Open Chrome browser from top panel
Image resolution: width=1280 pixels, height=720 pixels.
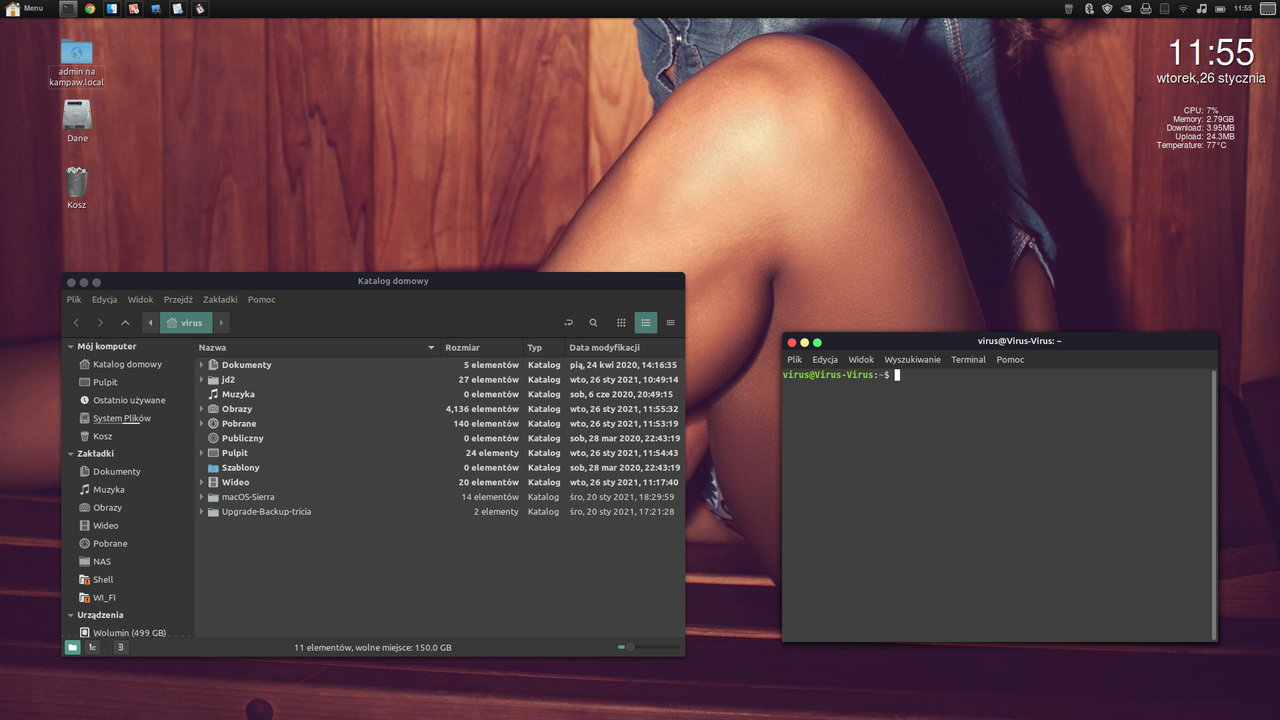[x=90, y=8]
